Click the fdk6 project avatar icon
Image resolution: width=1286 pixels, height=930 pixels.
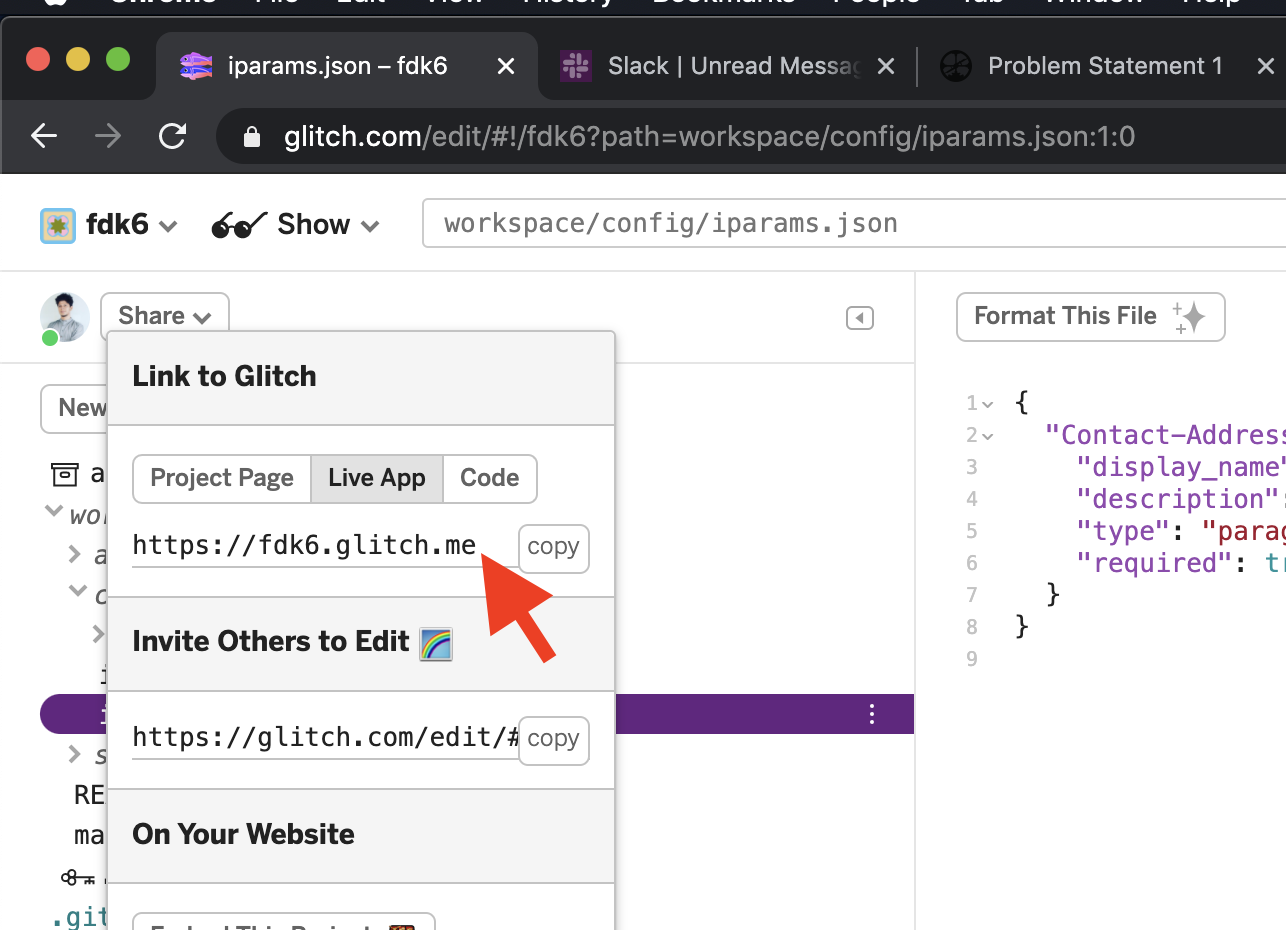[58, 225]
